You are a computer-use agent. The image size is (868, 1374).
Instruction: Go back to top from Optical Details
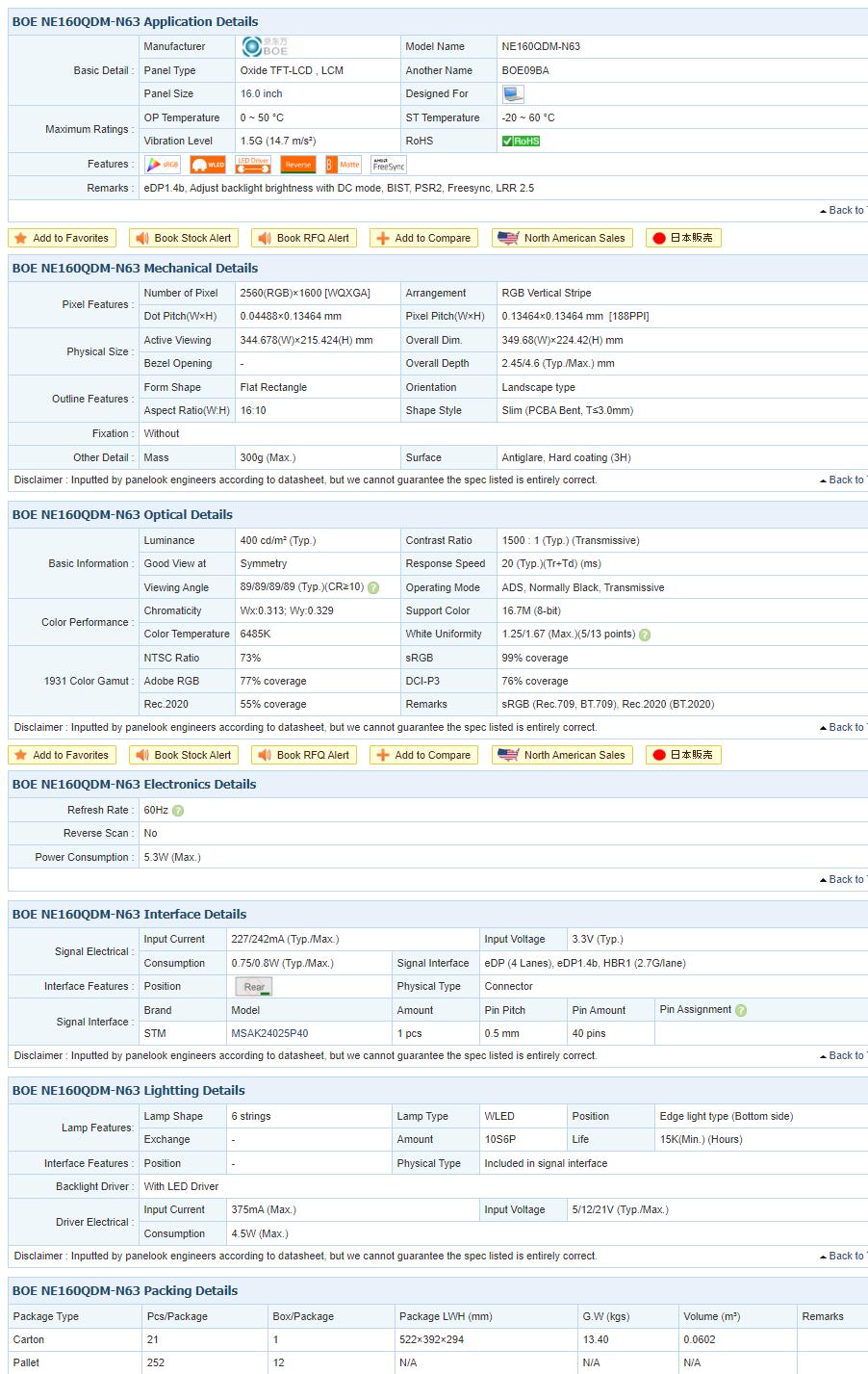(844, 728)
